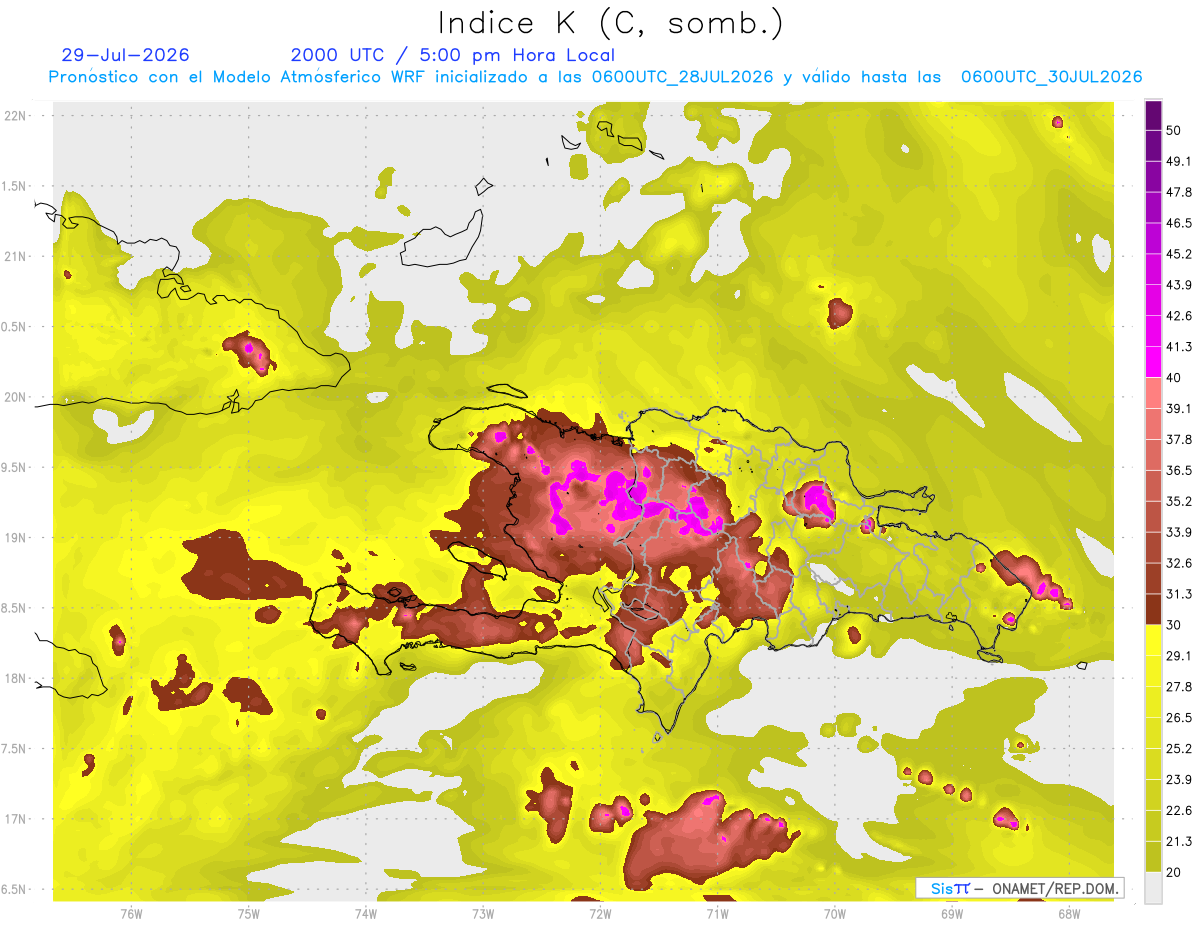Click the colorbar value "47.8"

[1179, 192]
